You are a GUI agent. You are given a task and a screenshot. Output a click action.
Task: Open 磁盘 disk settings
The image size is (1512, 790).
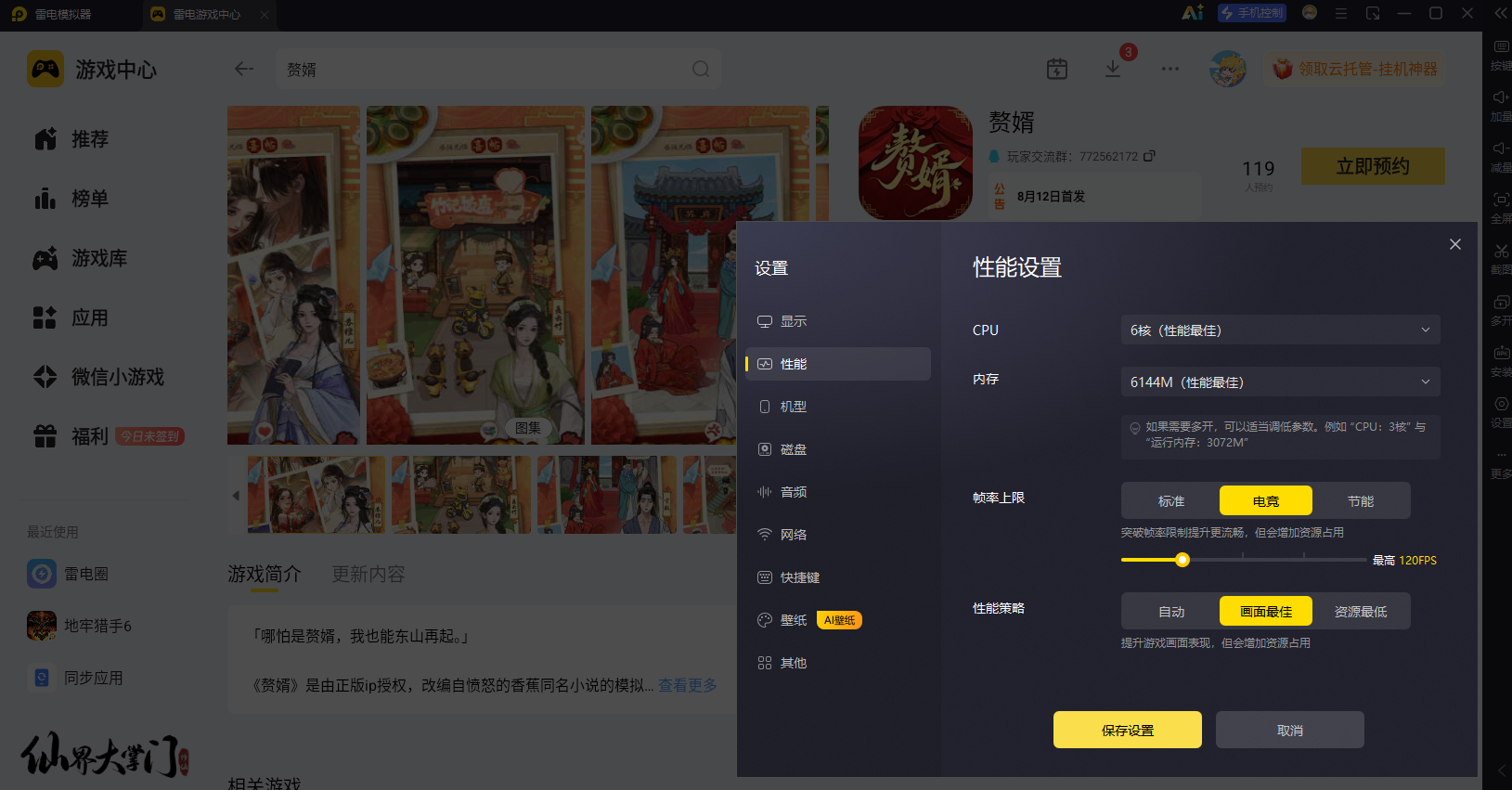(838, 449)
